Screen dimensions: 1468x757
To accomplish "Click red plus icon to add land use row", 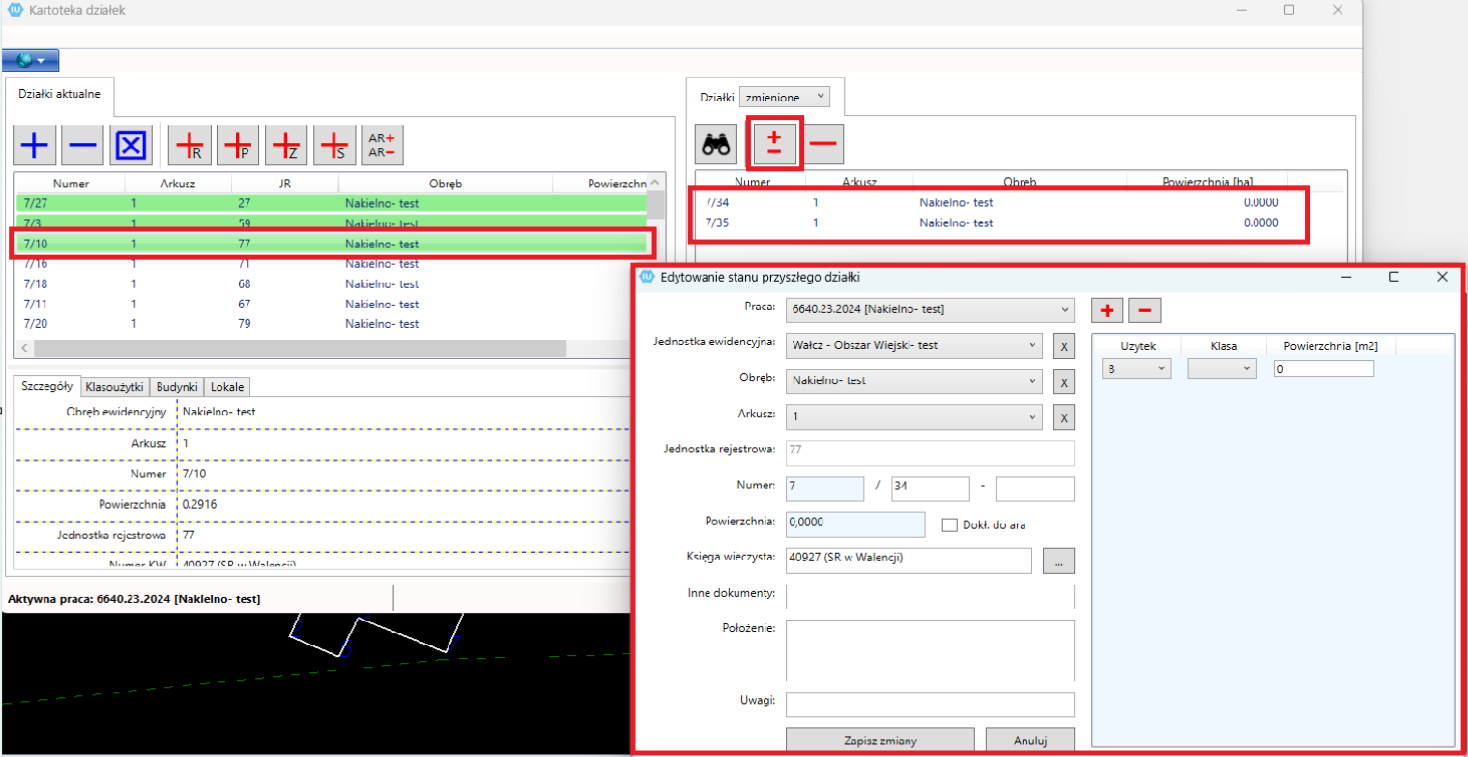I will tap(1107, 311).
